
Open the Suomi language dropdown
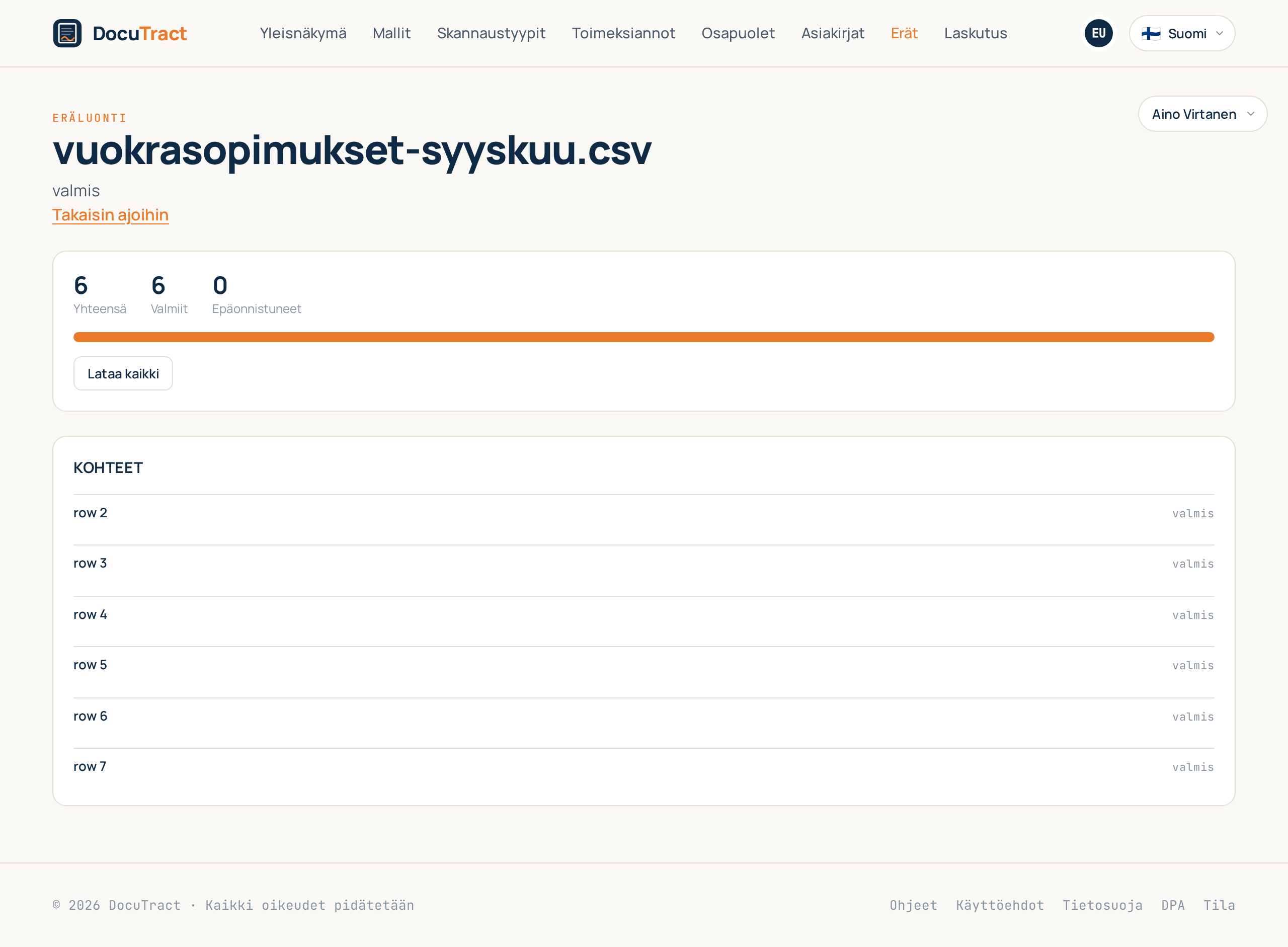coord(1181,33)
